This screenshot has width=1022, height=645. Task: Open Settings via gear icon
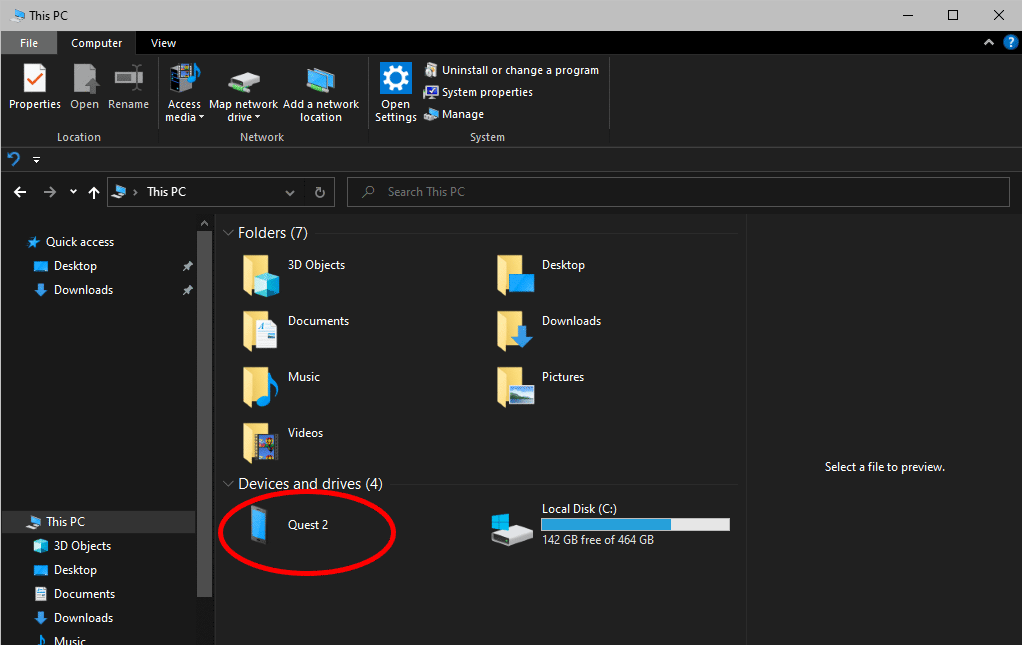point(396,78)
